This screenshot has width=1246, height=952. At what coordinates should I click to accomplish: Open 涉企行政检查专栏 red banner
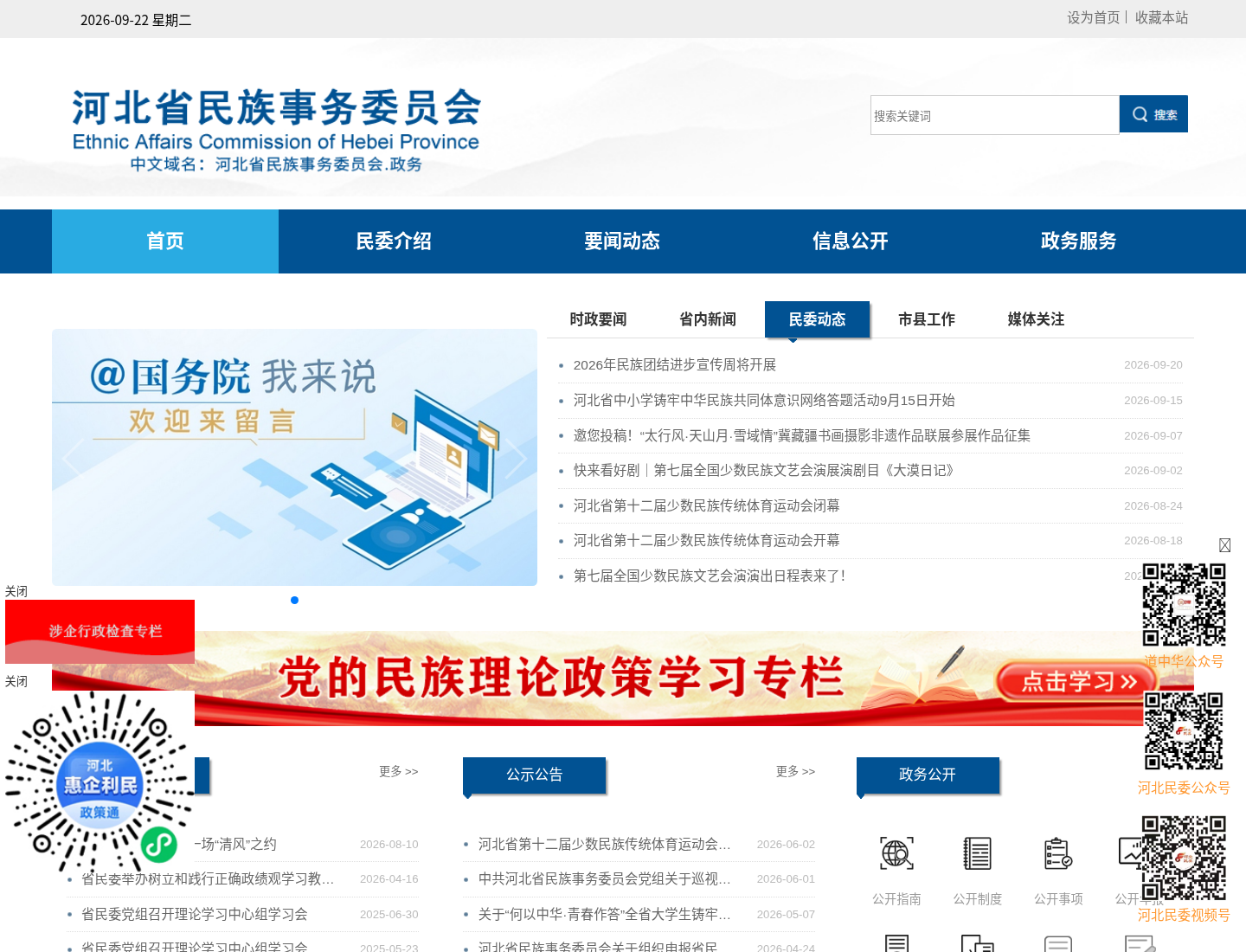pyautogui.click(x=100, y=632)
